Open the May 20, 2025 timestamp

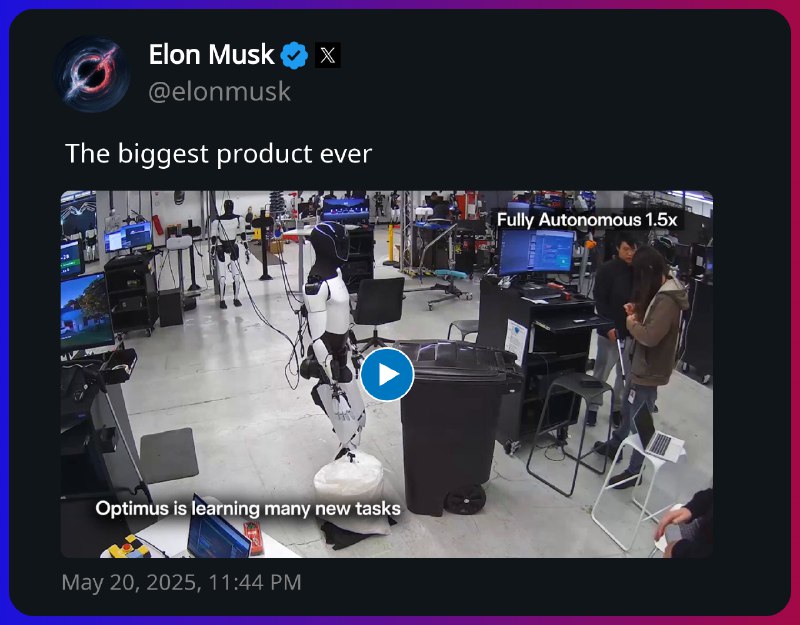coord(181,582)
